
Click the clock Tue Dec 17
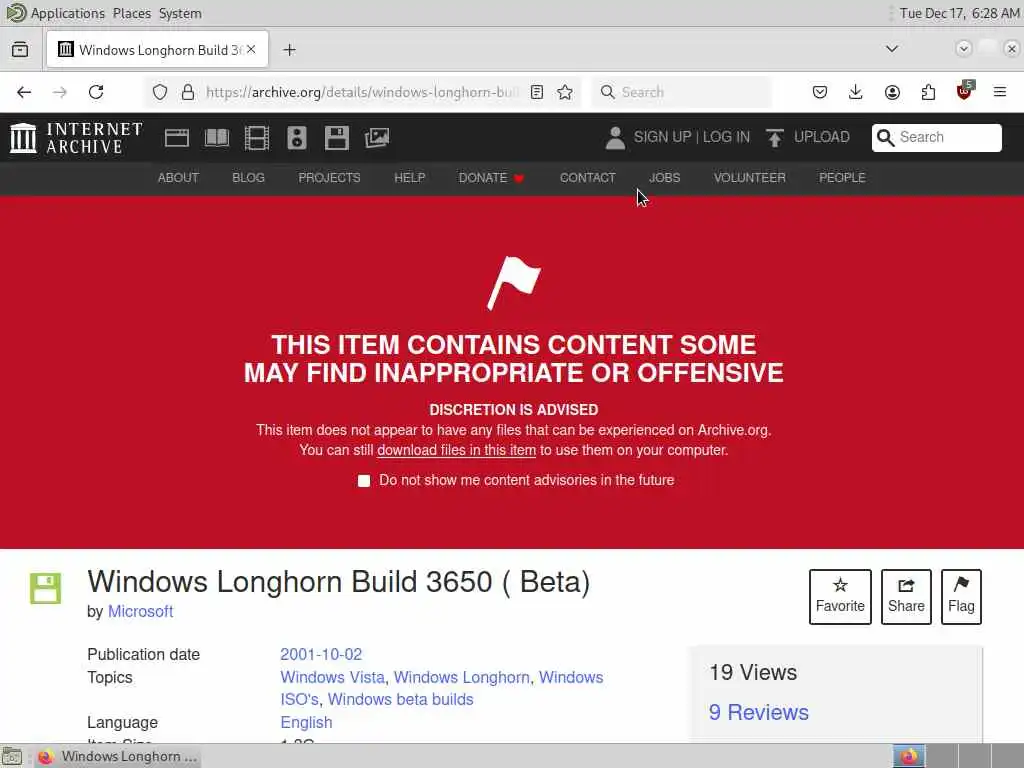click(x=959, y=13)
